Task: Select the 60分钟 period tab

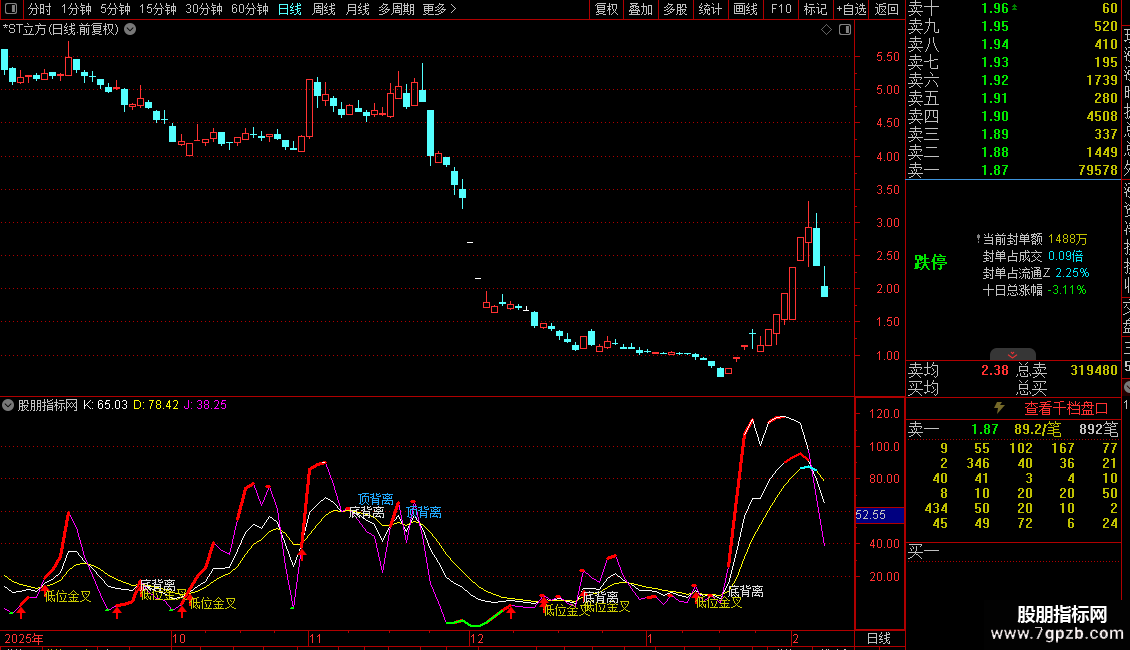Action: 250,9
